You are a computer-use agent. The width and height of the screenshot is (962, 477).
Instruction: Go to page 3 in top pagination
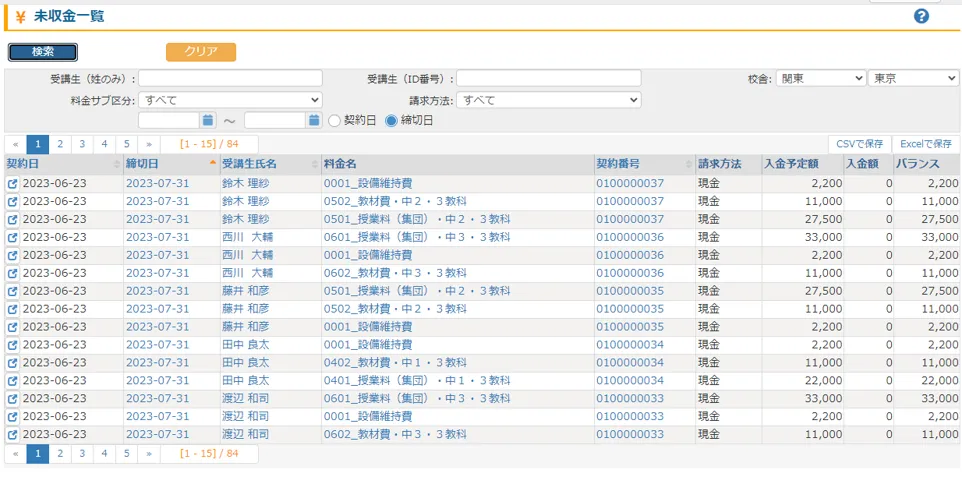pos(82,144)
